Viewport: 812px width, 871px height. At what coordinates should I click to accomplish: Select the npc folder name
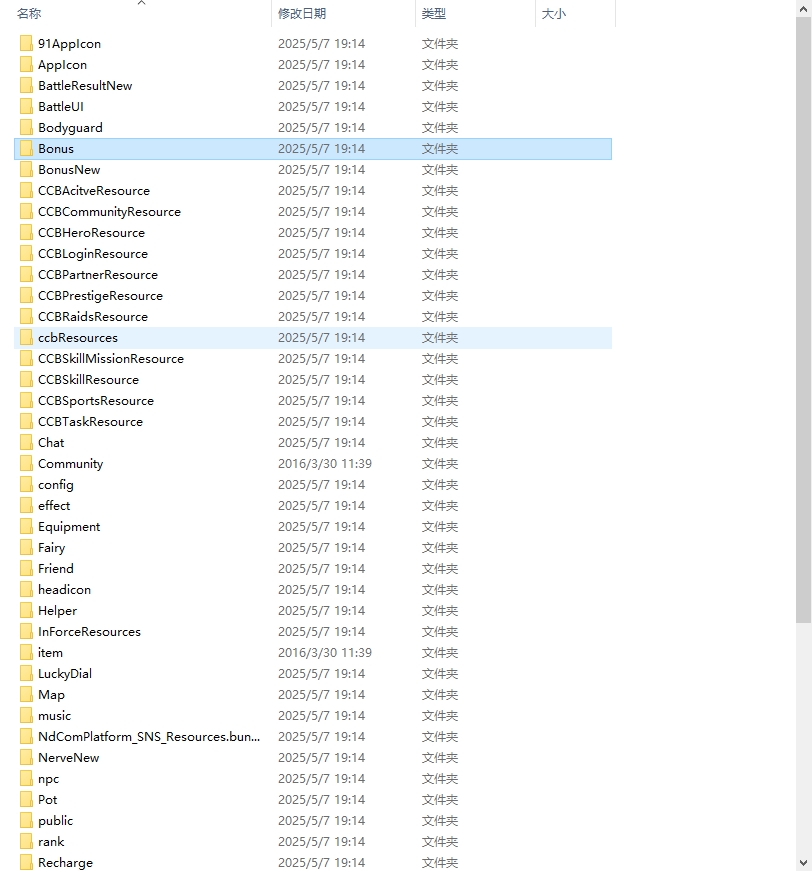point(48,779)
